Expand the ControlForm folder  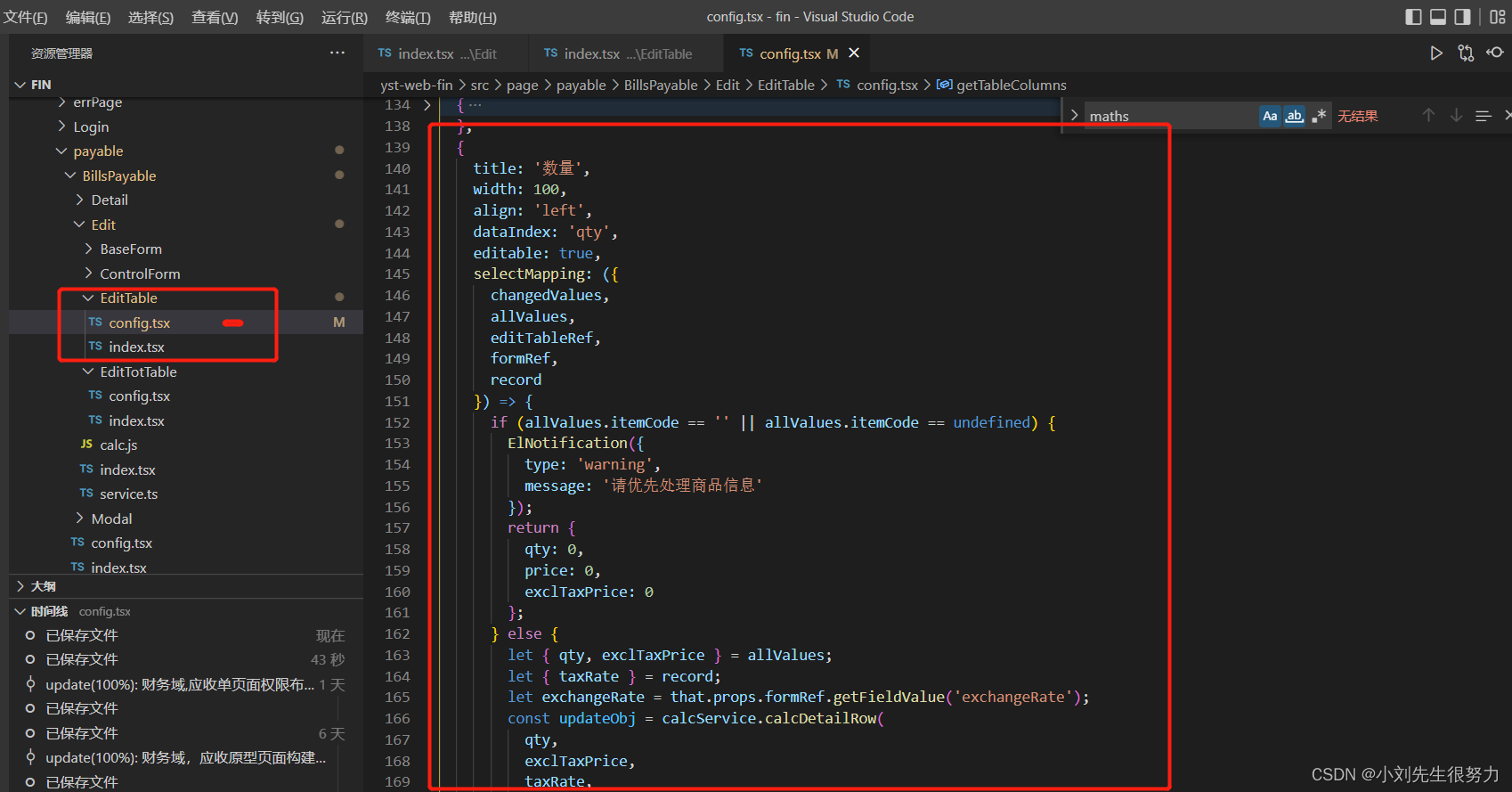(88, 274)
